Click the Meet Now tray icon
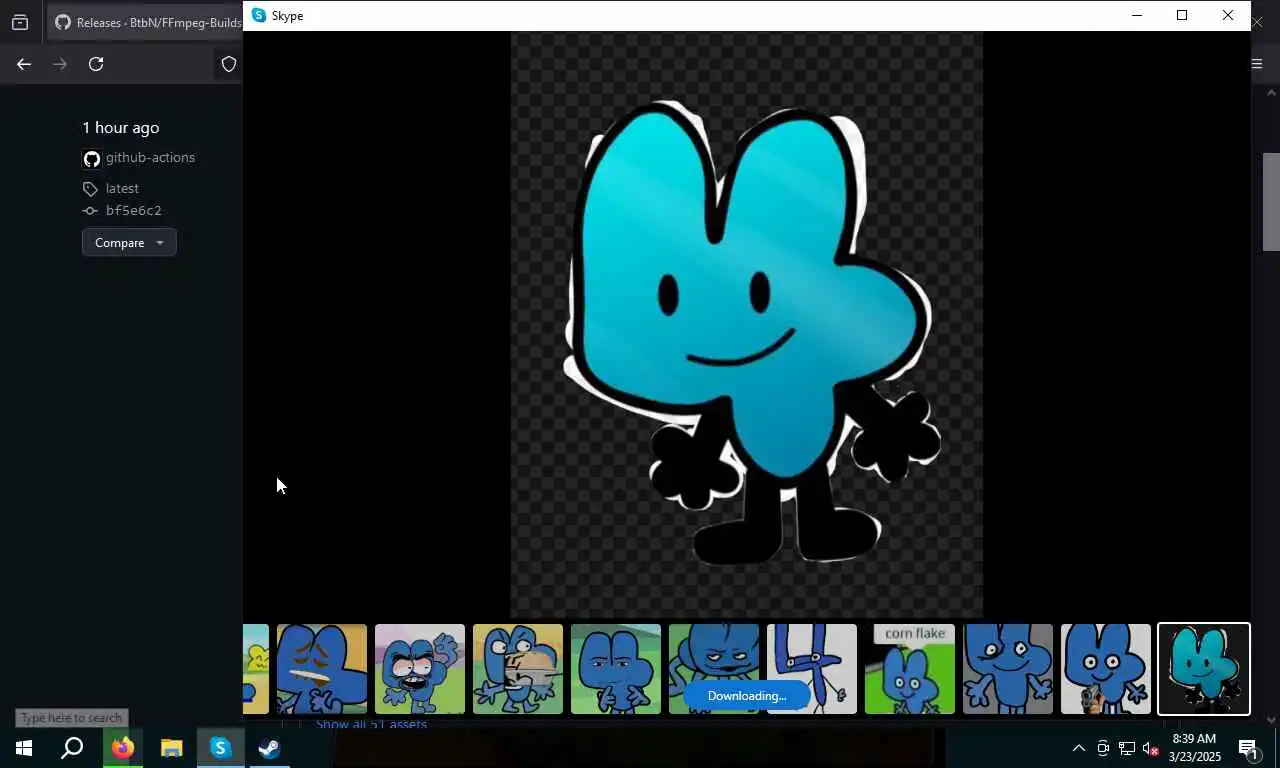The height and width of the screenshot is (768, 1280). point(1103,748)
